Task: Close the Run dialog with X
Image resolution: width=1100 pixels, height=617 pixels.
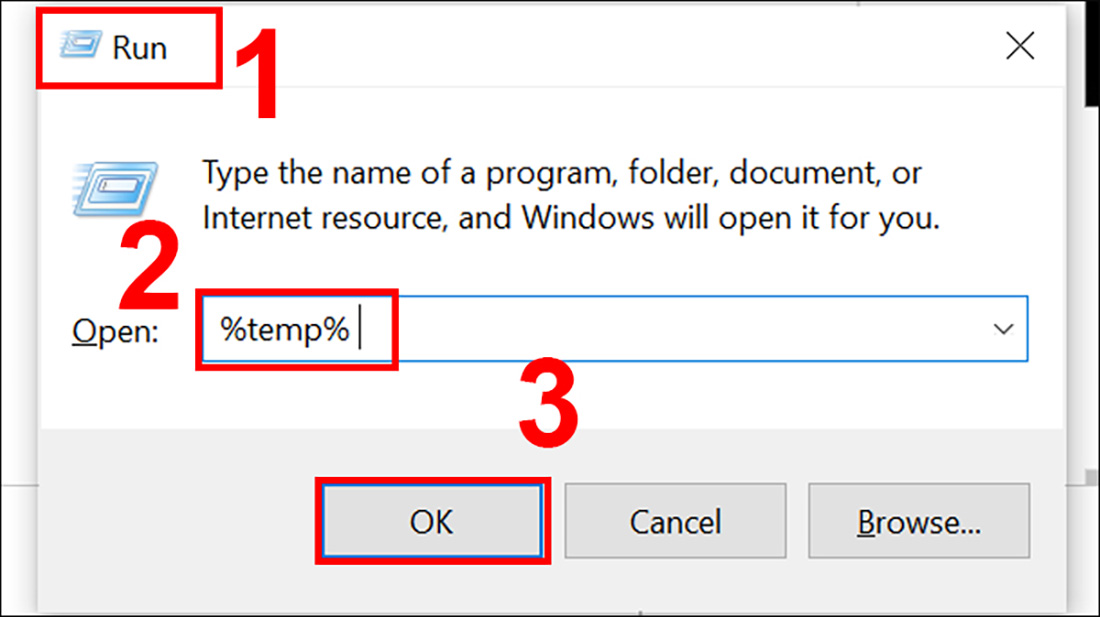Action: (x=1019, y=47)
